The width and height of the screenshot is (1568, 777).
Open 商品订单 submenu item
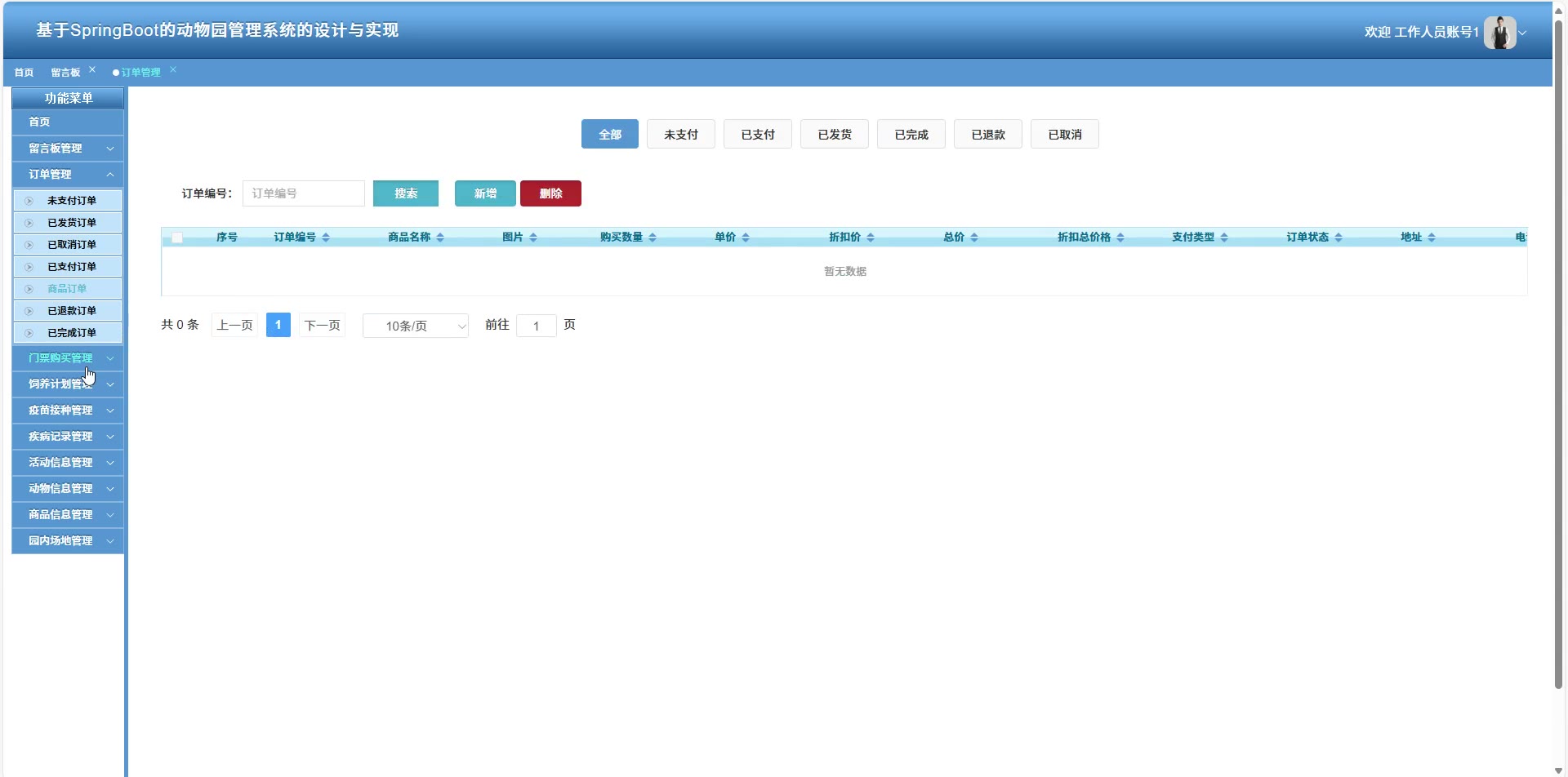[x=68, y=288]
